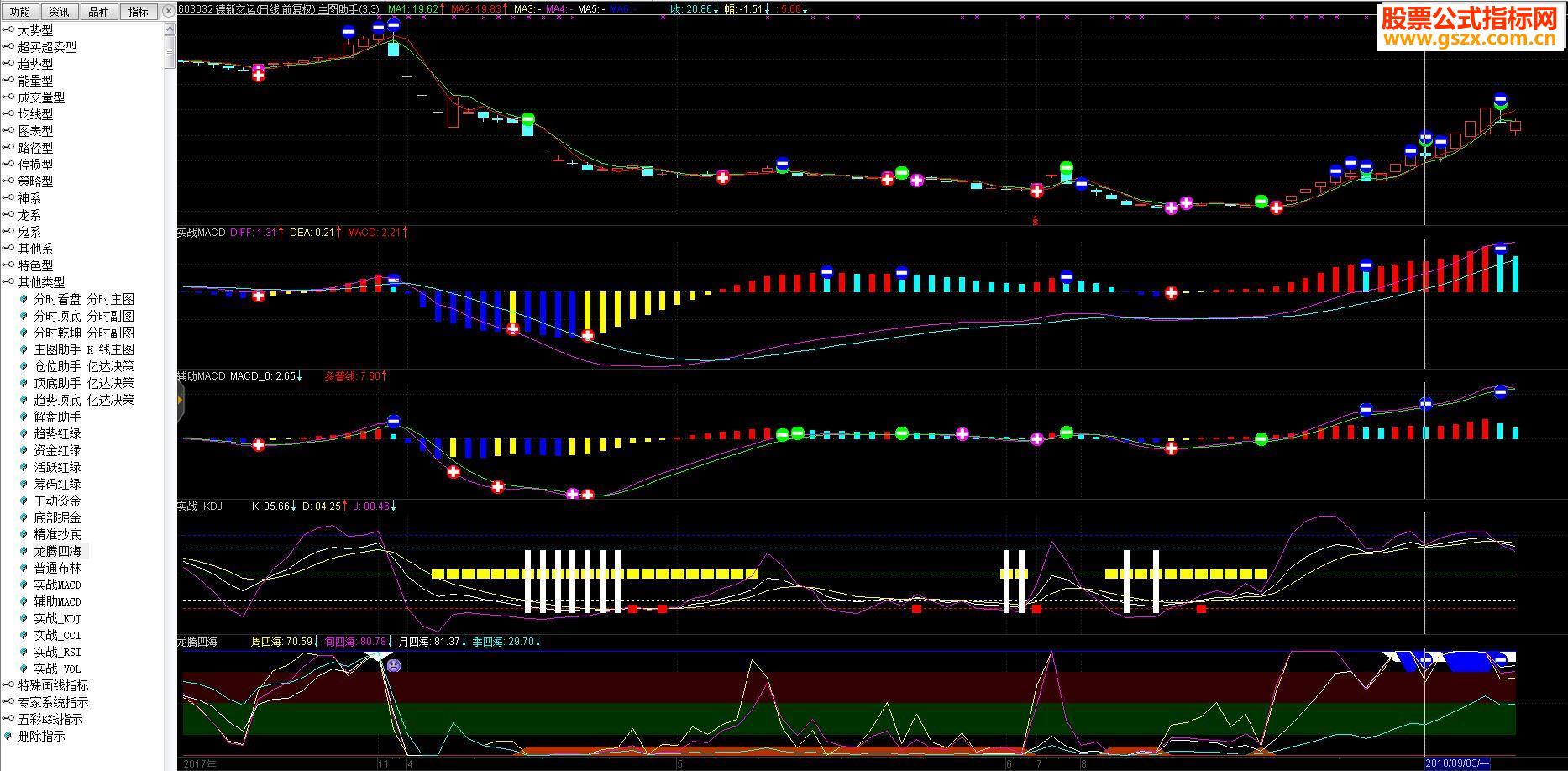The height and width of the screenshot is (771, 1568).
Task: Select the 实战_RSI indicator
Action: [57, 652]
